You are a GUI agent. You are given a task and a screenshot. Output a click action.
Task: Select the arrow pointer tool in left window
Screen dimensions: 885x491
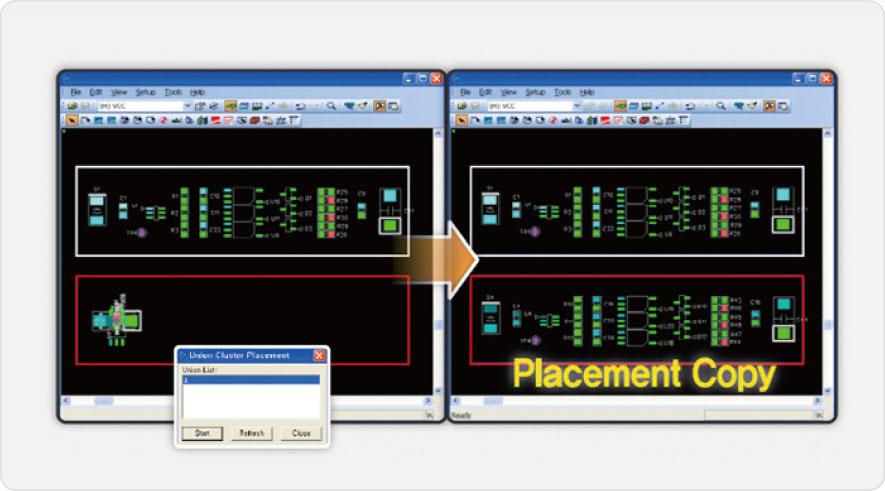pos(70,119)
